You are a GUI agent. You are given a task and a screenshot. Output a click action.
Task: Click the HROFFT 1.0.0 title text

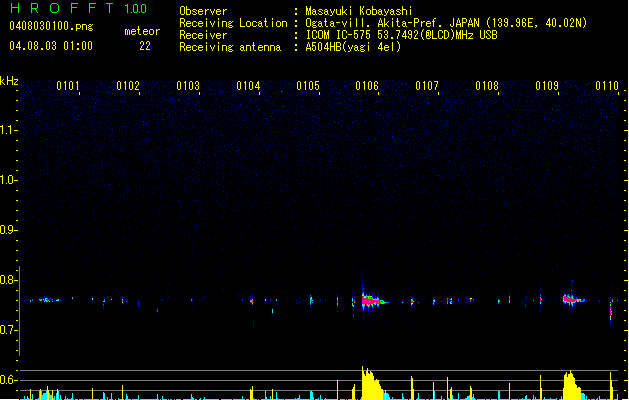click(x=79, y=8)
